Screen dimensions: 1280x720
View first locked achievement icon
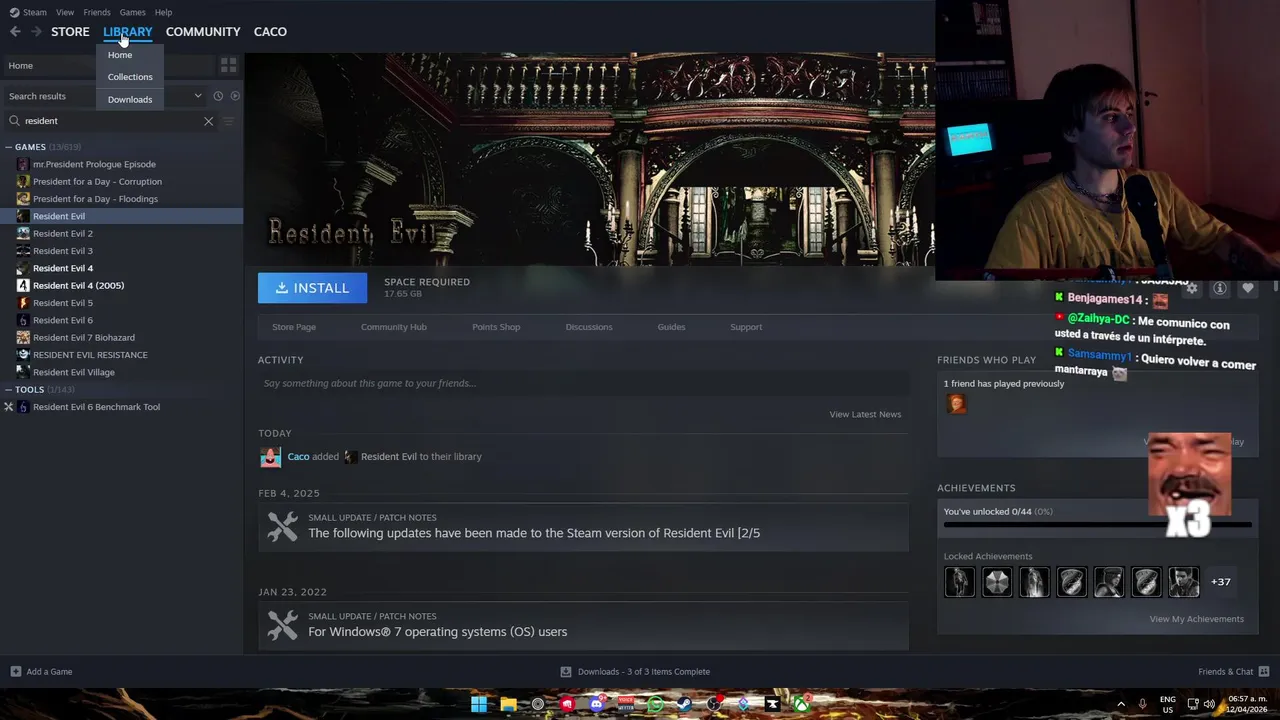coord(960,582)
